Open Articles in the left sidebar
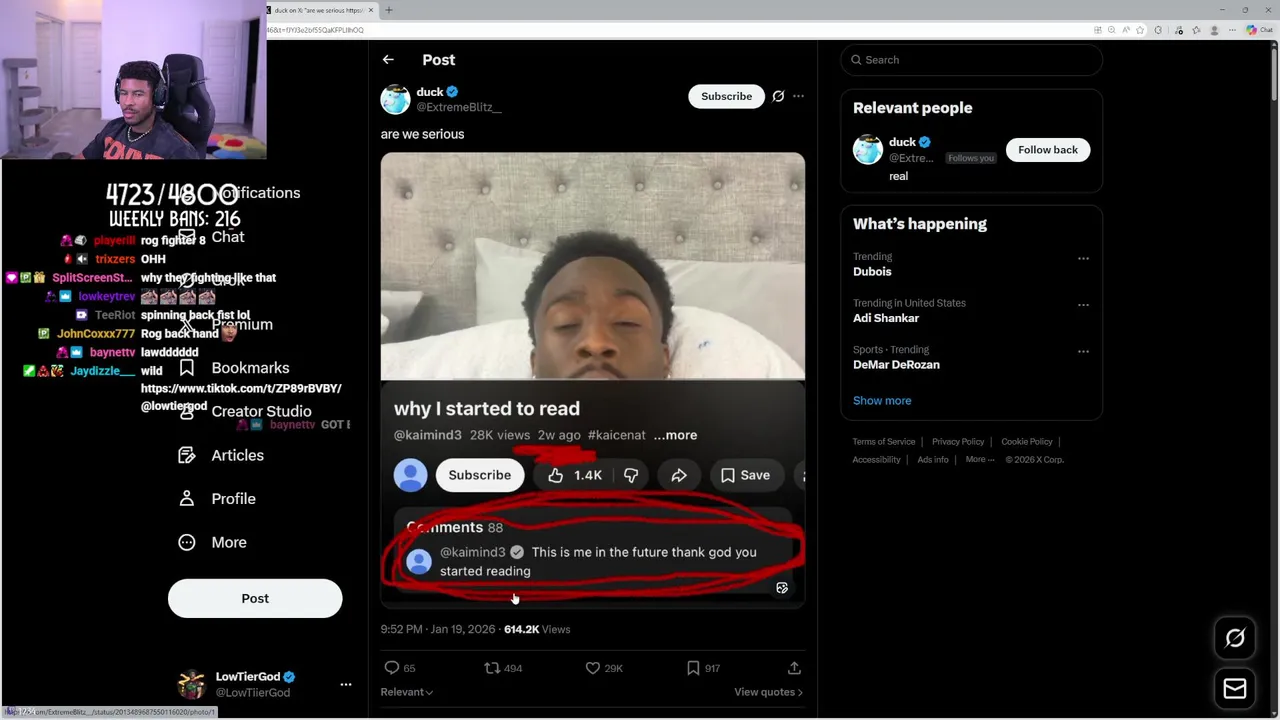The height and width of the screenshot is (720, 1280). pos(221,455)
